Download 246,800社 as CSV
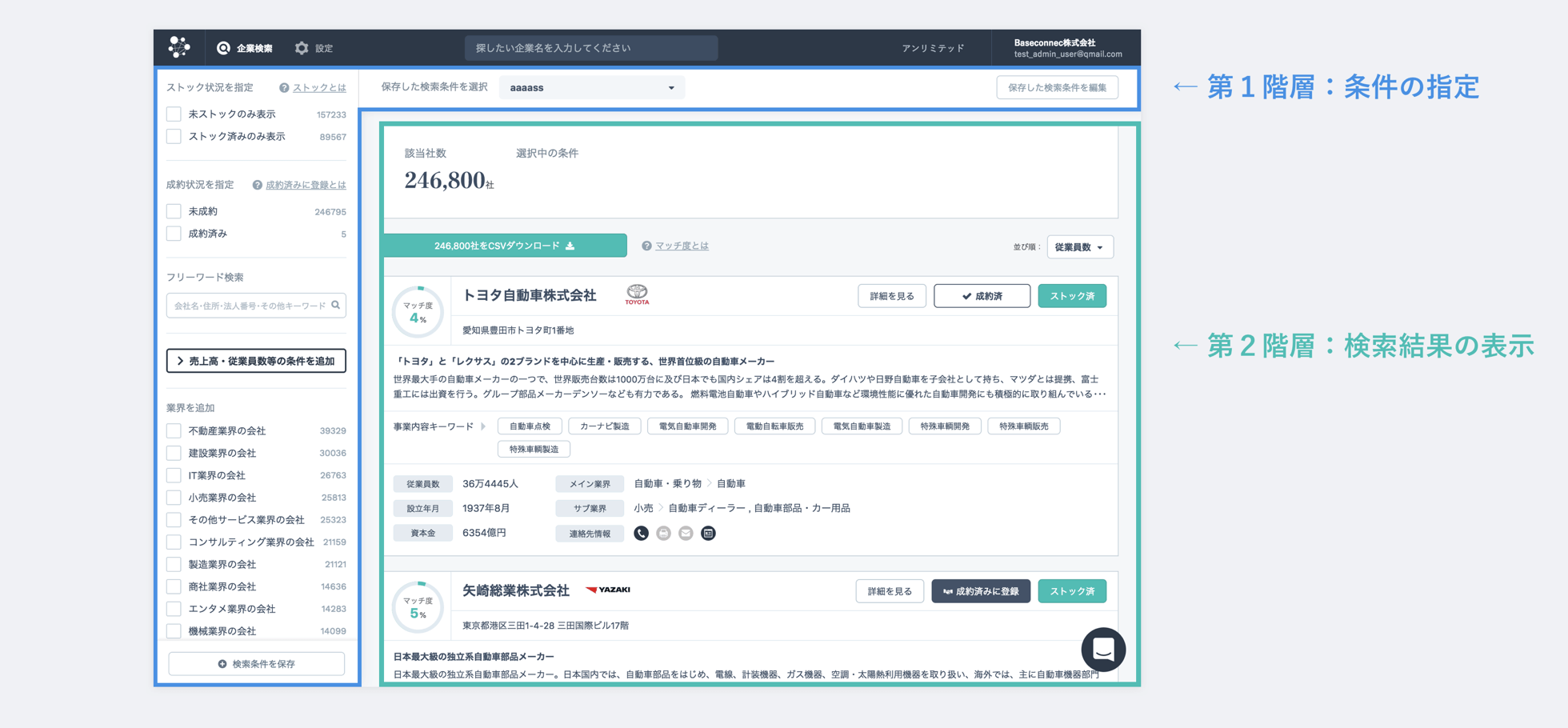 (505, 246)
